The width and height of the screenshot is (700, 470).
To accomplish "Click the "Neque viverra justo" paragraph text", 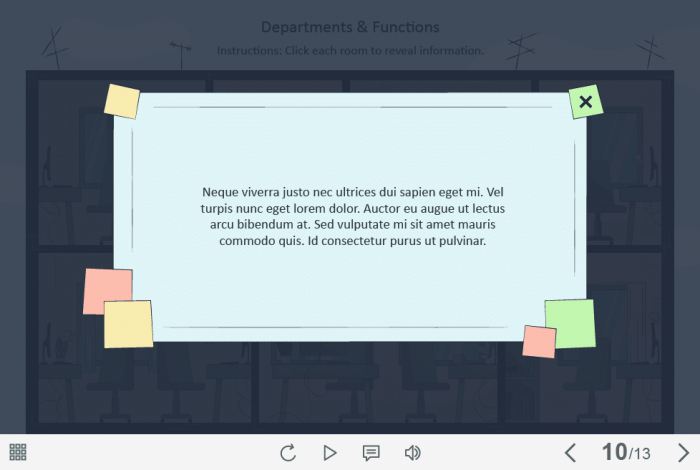I will click(x=353, y=216).
